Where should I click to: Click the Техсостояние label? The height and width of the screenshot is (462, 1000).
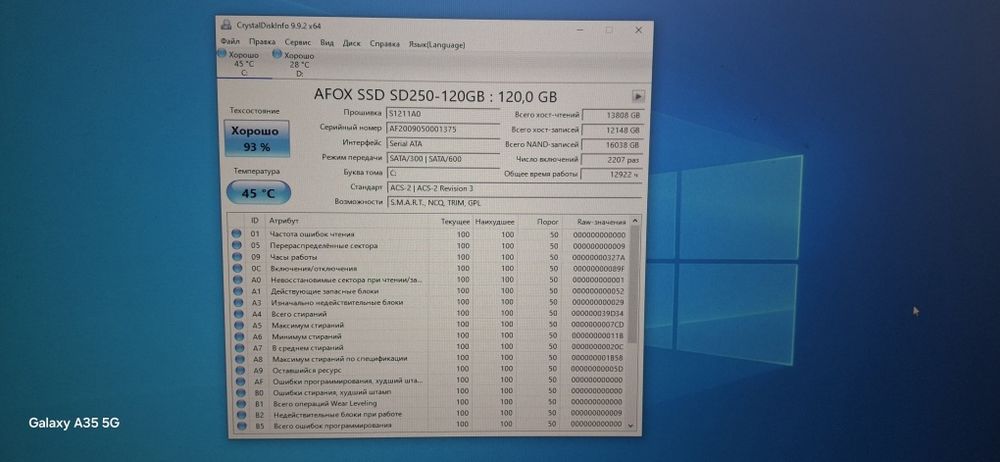click(x=254, y=110)
